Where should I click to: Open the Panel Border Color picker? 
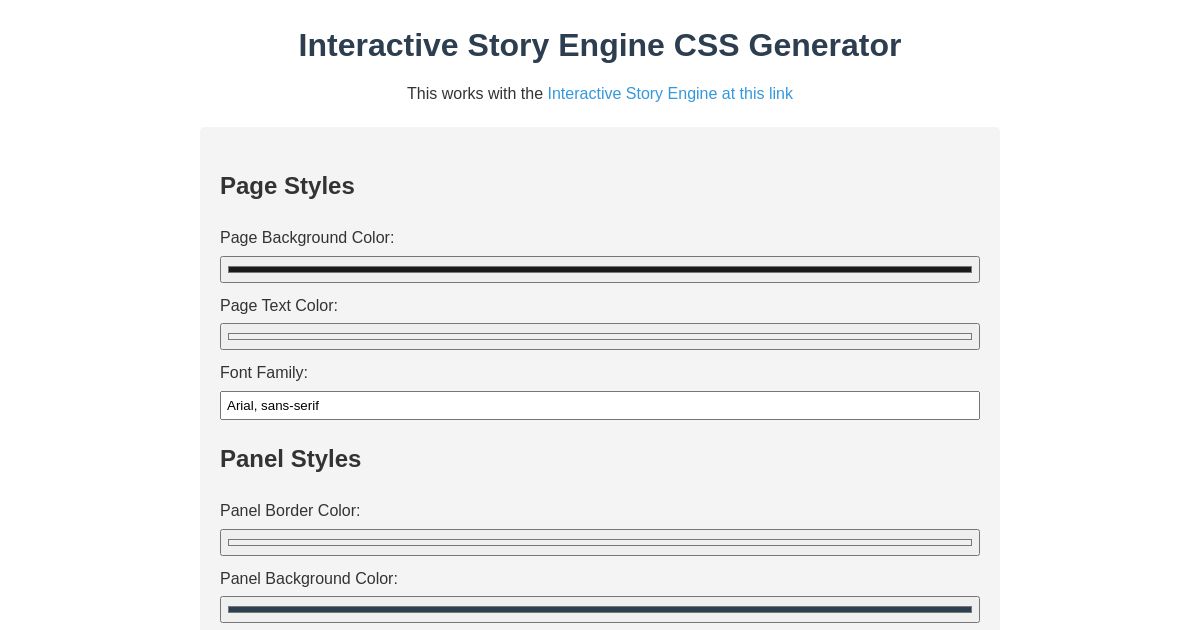pos(600,542)
